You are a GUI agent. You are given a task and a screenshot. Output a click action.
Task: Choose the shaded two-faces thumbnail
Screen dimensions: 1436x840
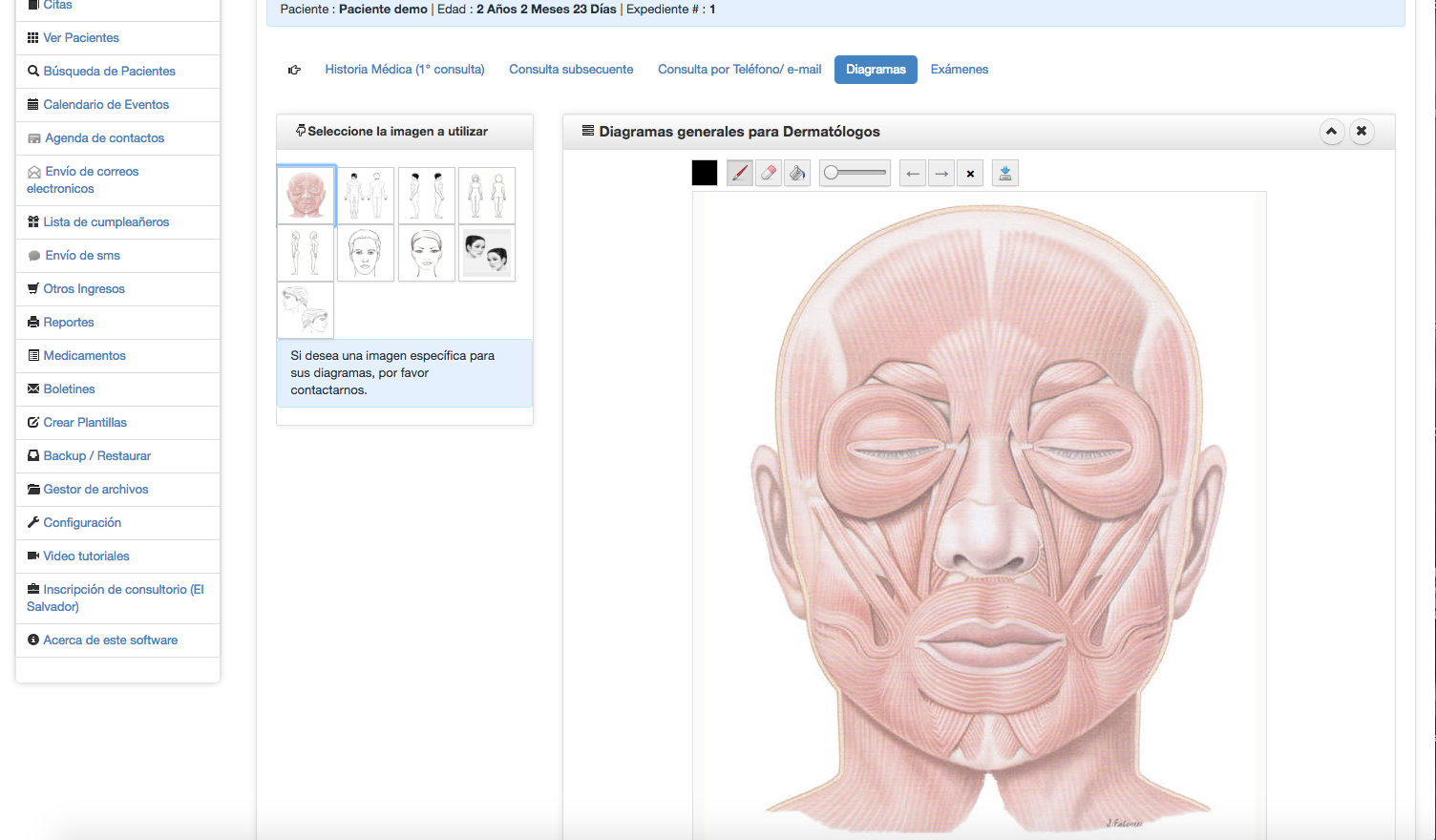tap(487, 253)
